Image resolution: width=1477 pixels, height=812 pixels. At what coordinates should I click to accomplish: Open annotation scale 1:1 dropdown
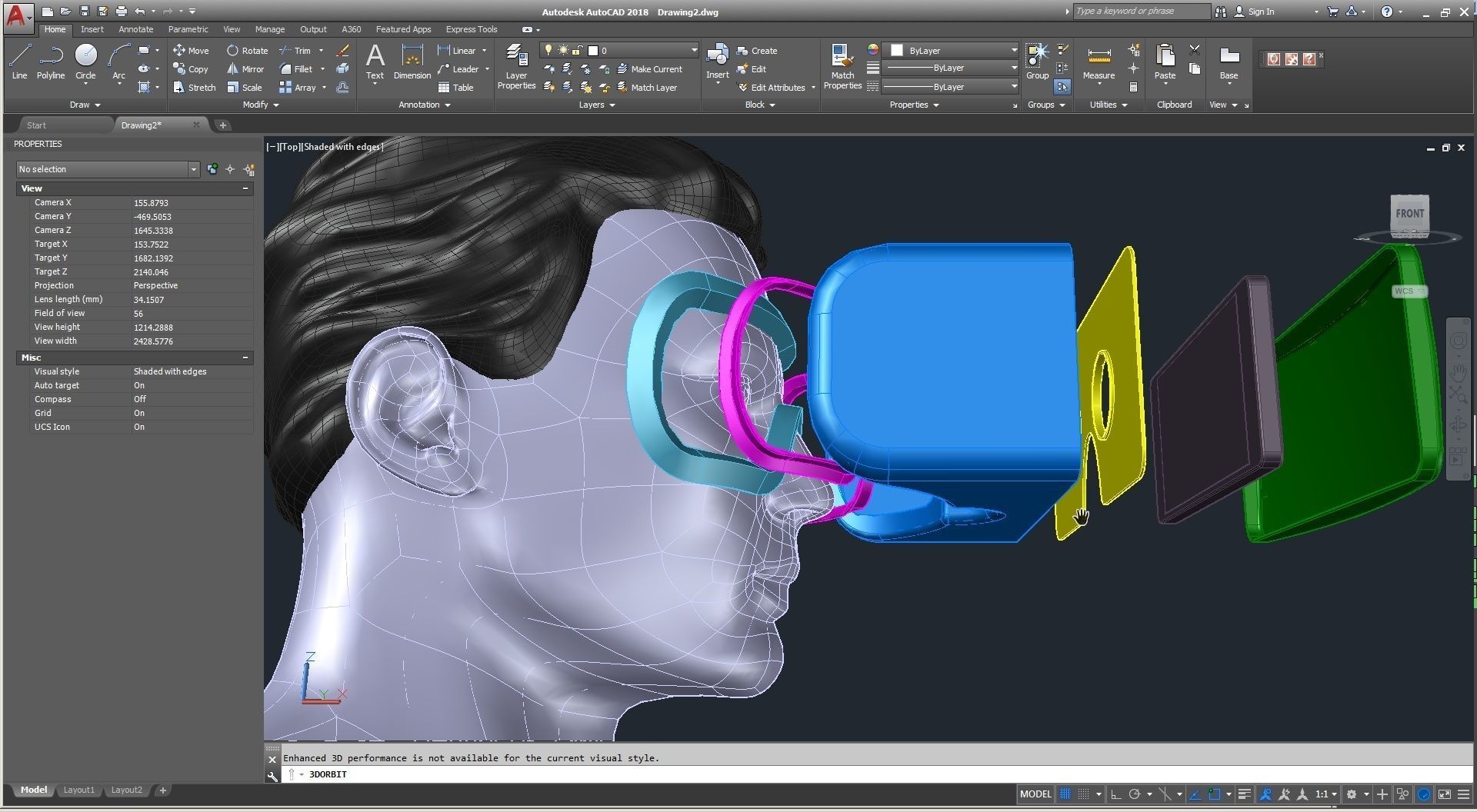coord(1327,794)
